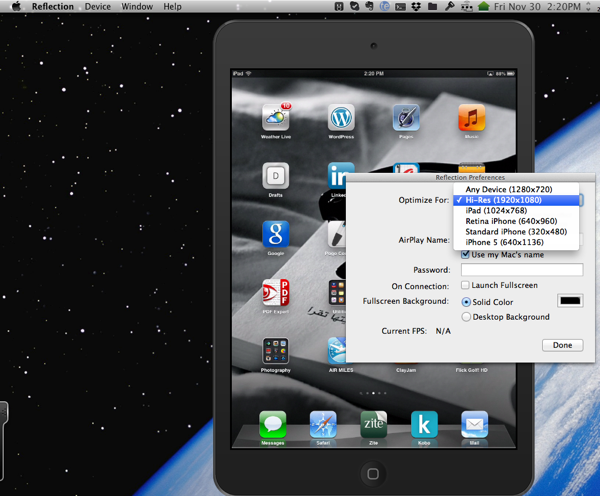Select Retina iPhone (640x960) option
Screen dimensions: 600x496
point(510,221)
